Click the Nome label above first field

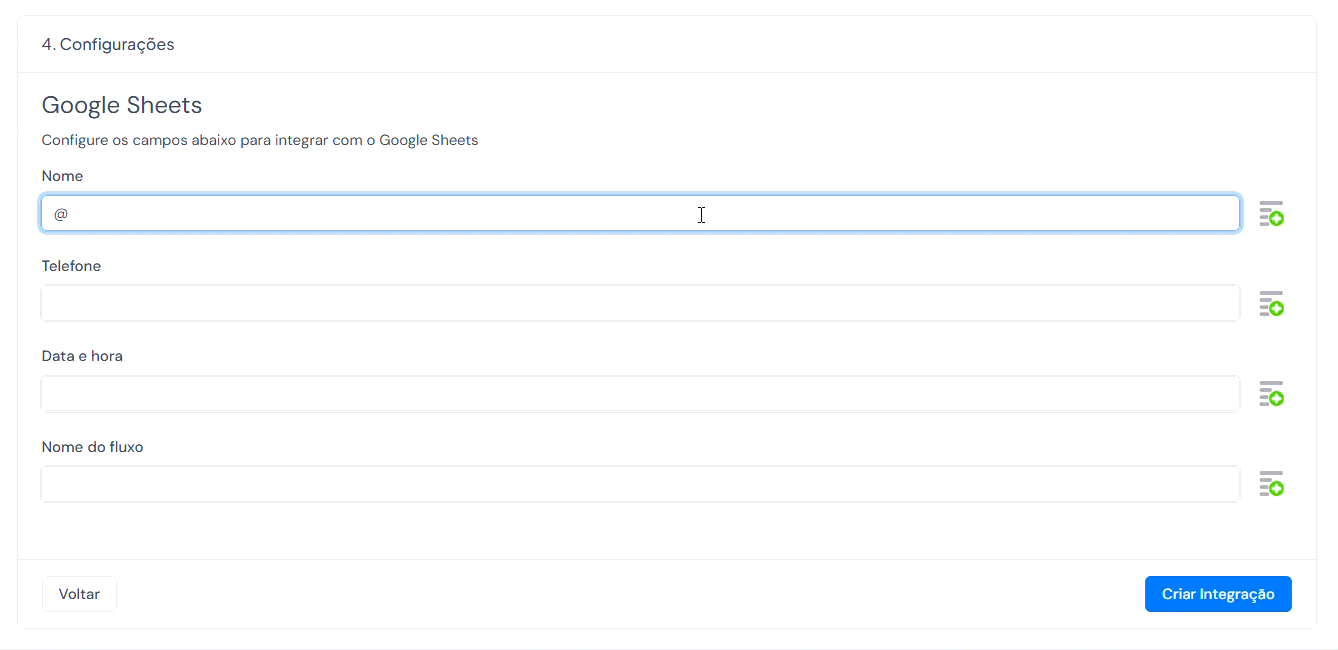(x=62, y=176)
